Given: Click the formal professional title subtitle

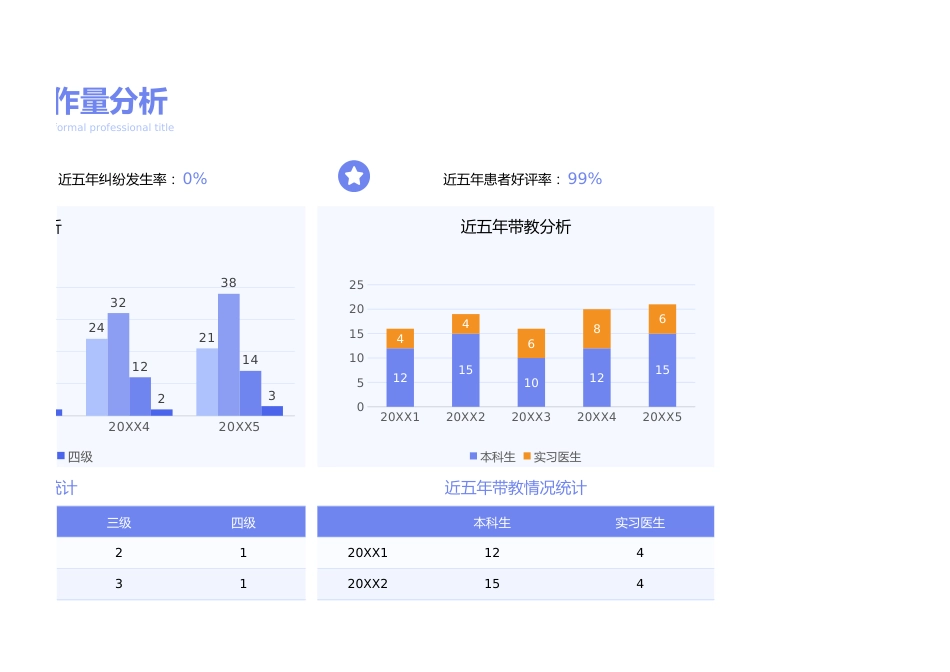Looking at the screenshot, I should point(115,127).
